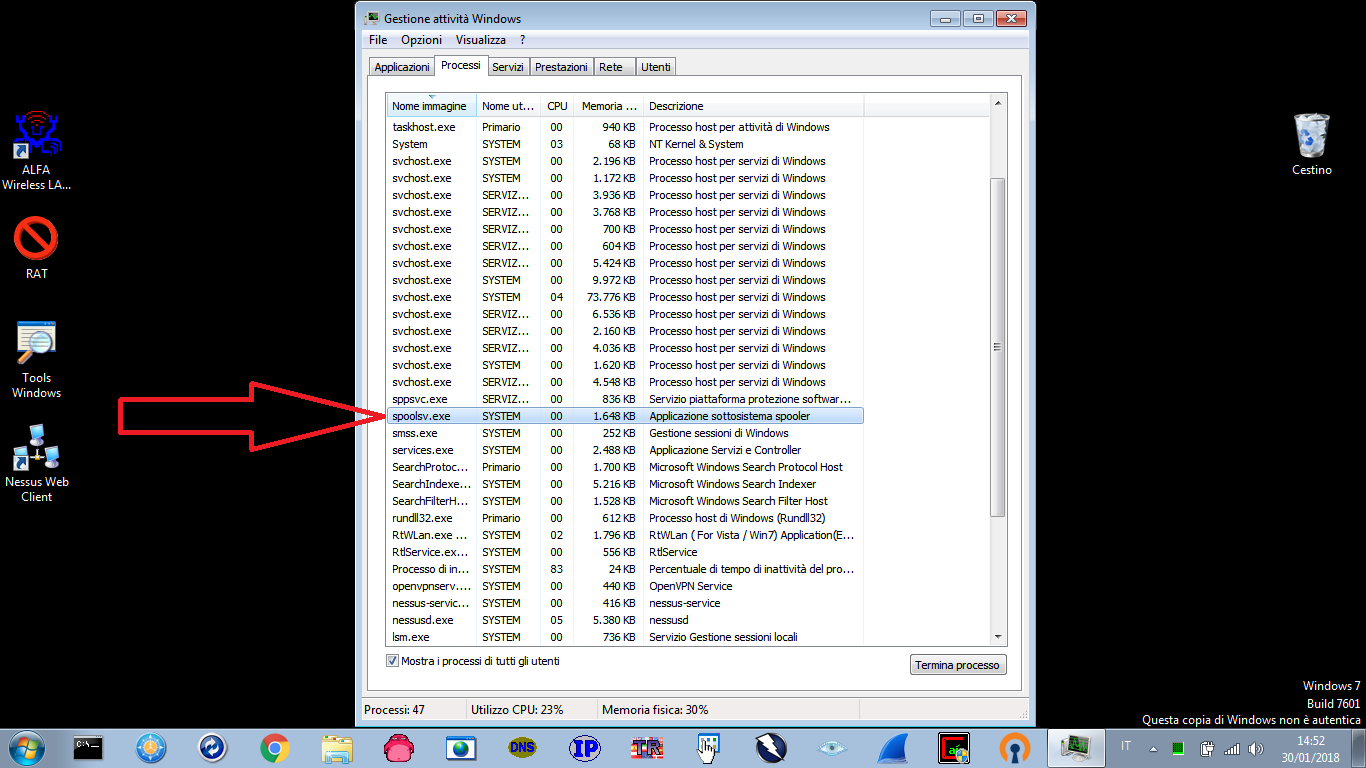Screen dimensions: 1366x768
Task: Select the svchost.exe row using 73.776 KB
Action: pos(625,297)
